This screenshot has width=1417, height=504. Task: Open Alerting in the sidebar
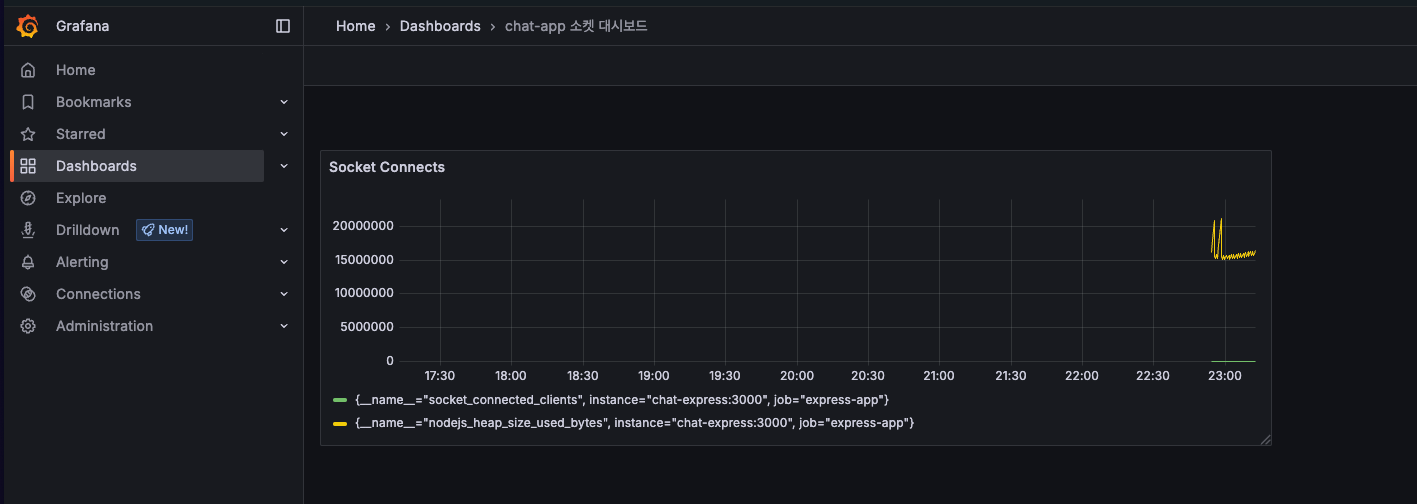(82, 262)
